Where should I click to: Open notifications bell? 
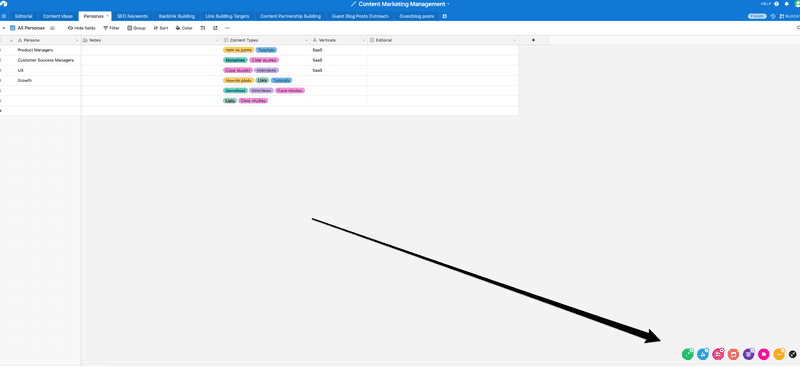point(786,4)
